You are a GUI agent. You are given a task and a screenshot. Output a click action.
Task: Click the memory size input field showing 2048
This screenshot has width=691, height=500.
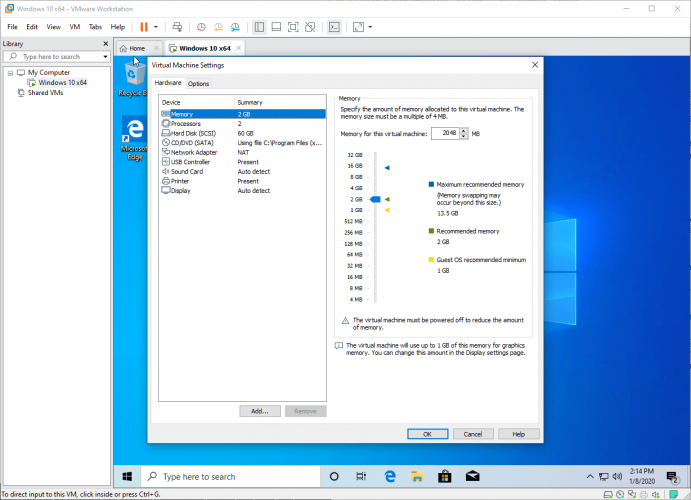[x=445, y=133]
